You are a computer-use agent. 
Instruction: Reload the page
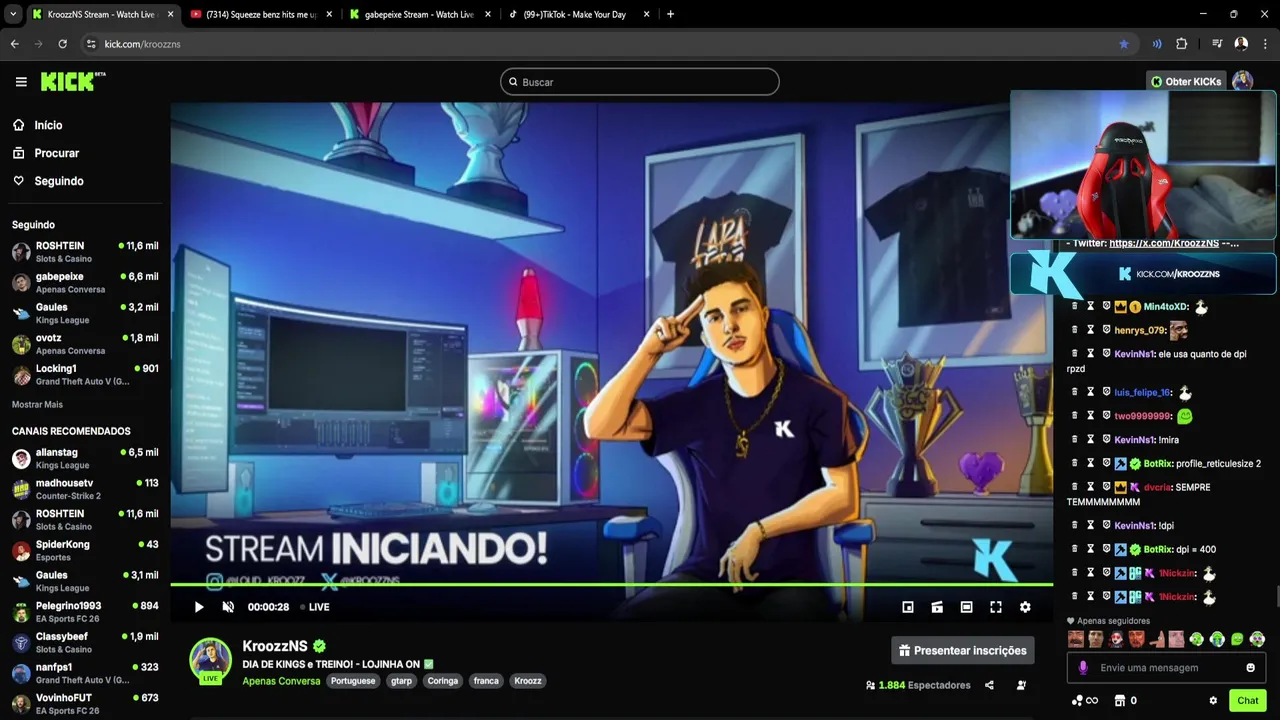(62, 44)
